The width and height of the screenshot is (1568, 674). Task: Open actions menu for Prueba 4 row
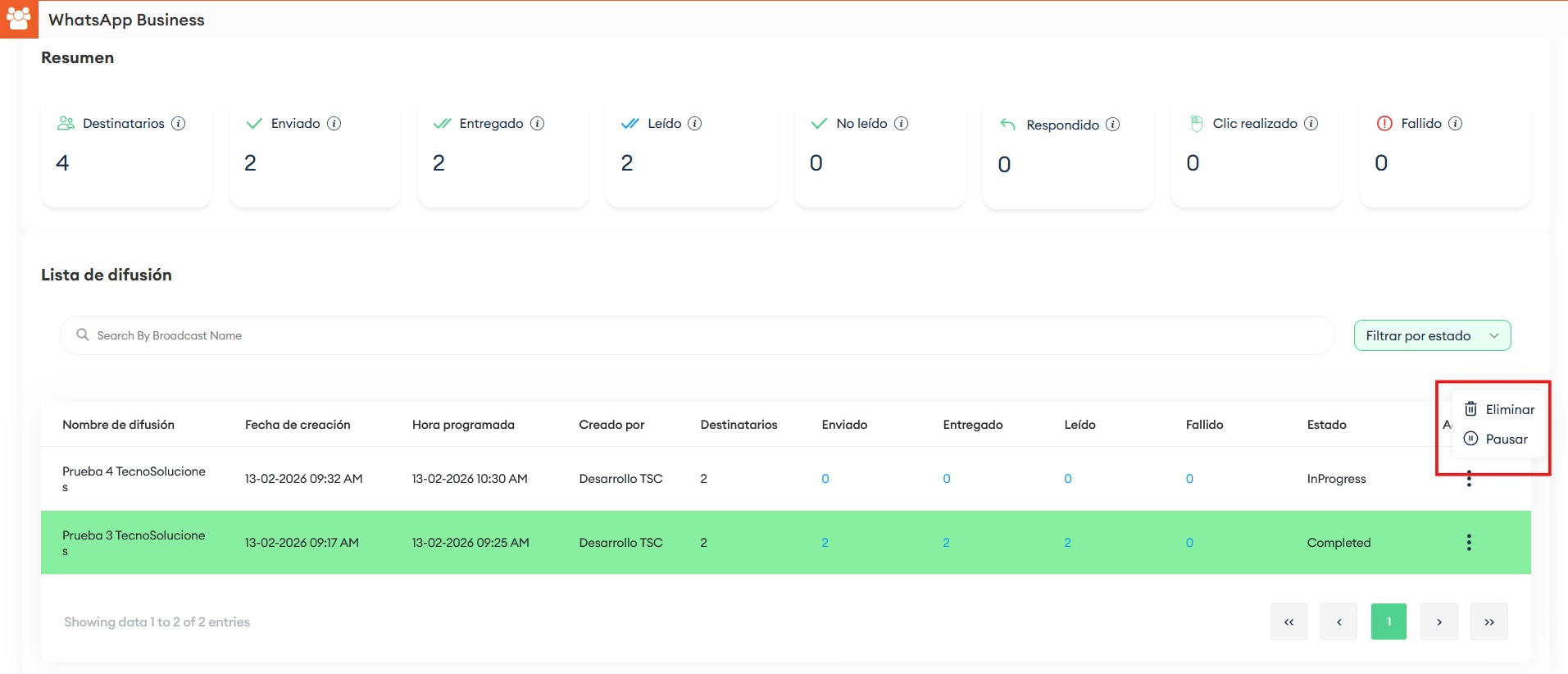(x=1468, y=480)
